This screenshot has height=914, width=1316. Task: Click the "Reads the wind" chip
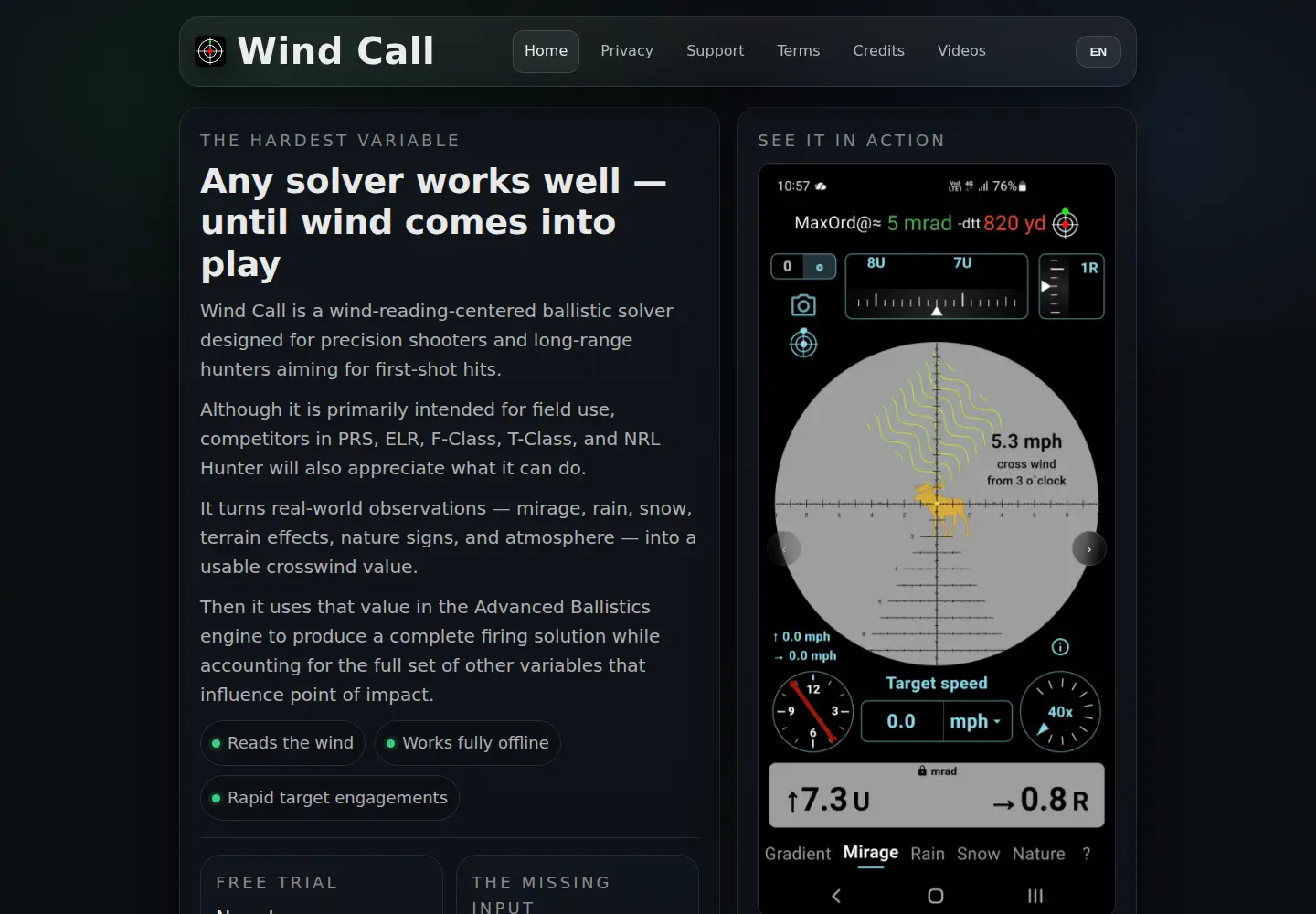pos(282,743)
